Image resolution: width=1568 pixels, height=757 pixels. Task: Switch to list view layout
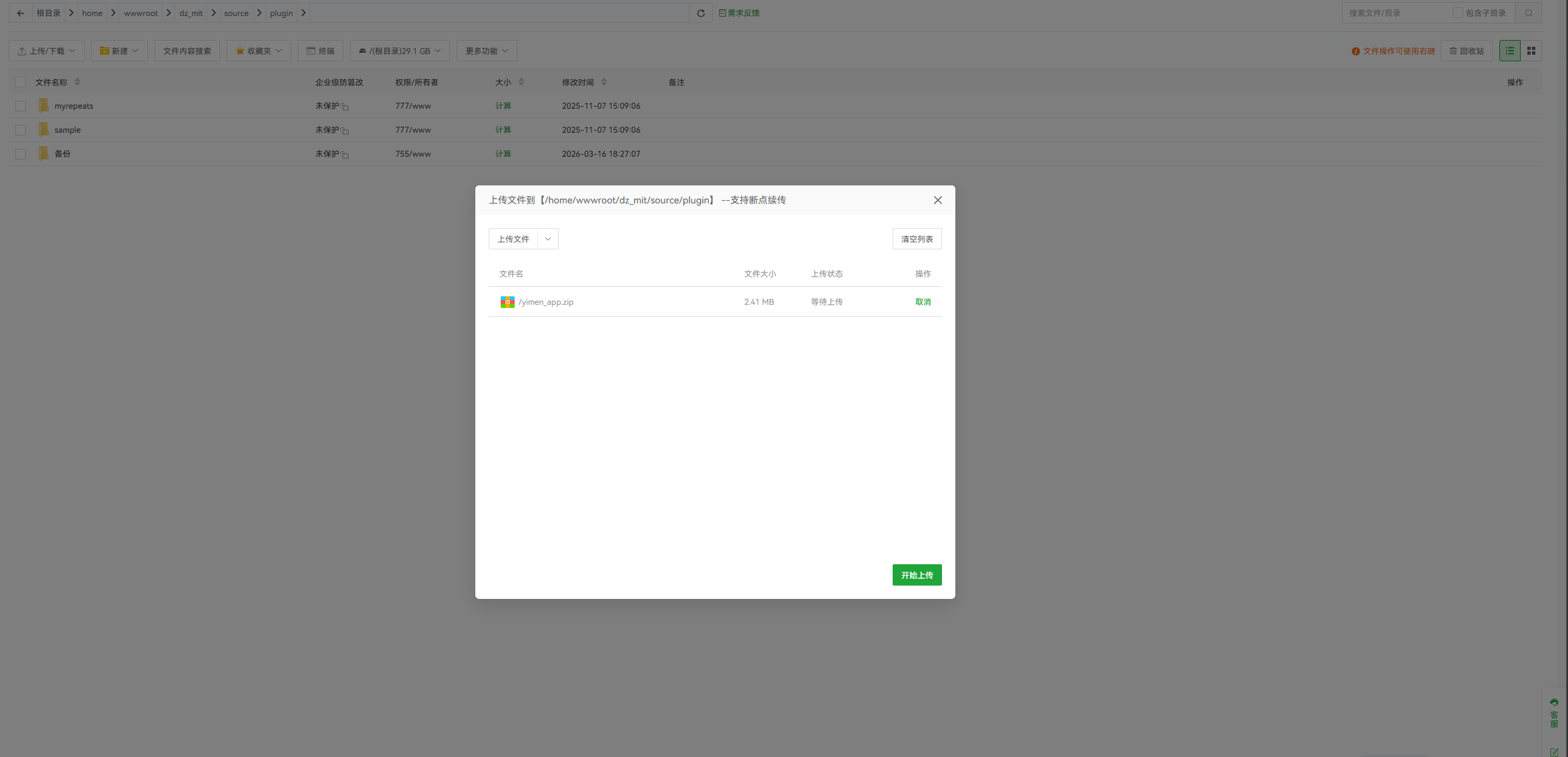point(1510,51)
